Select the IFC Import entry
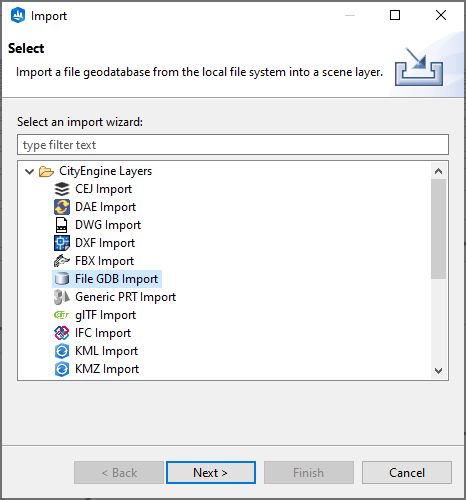 click(x=103, y=333)
